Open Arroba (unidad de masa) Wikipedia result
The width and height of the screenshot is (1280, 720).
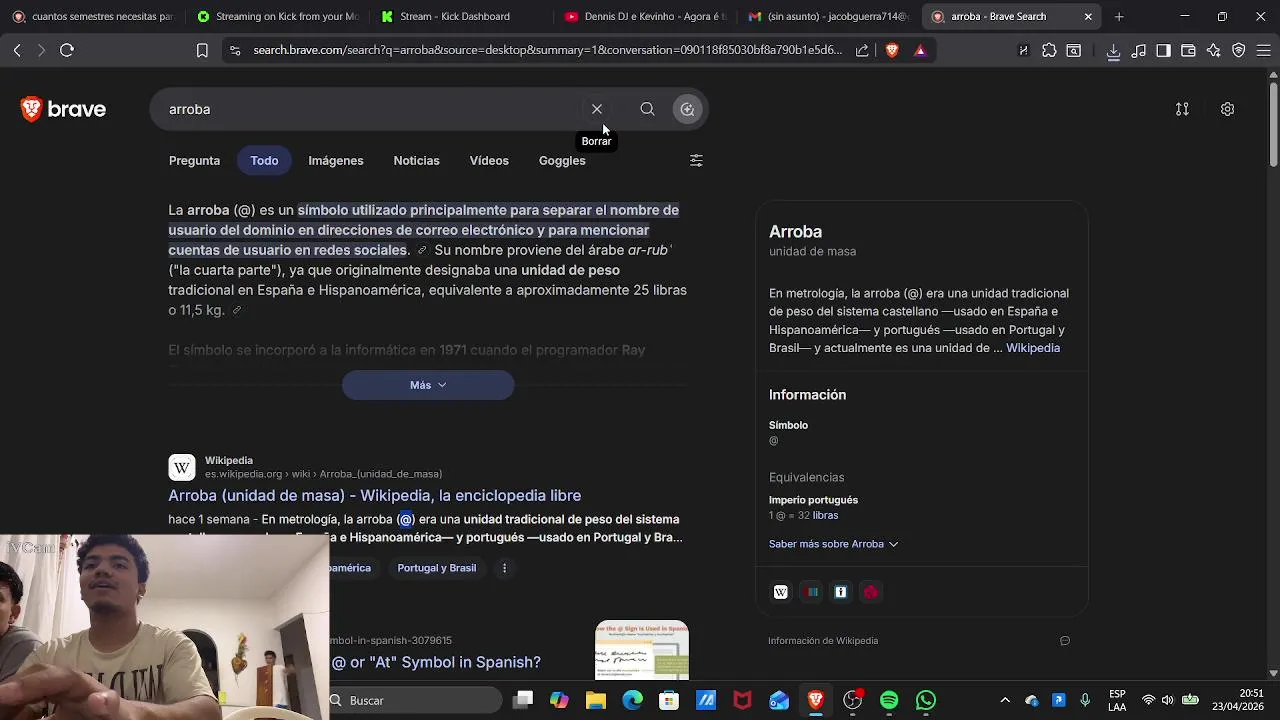374,495
